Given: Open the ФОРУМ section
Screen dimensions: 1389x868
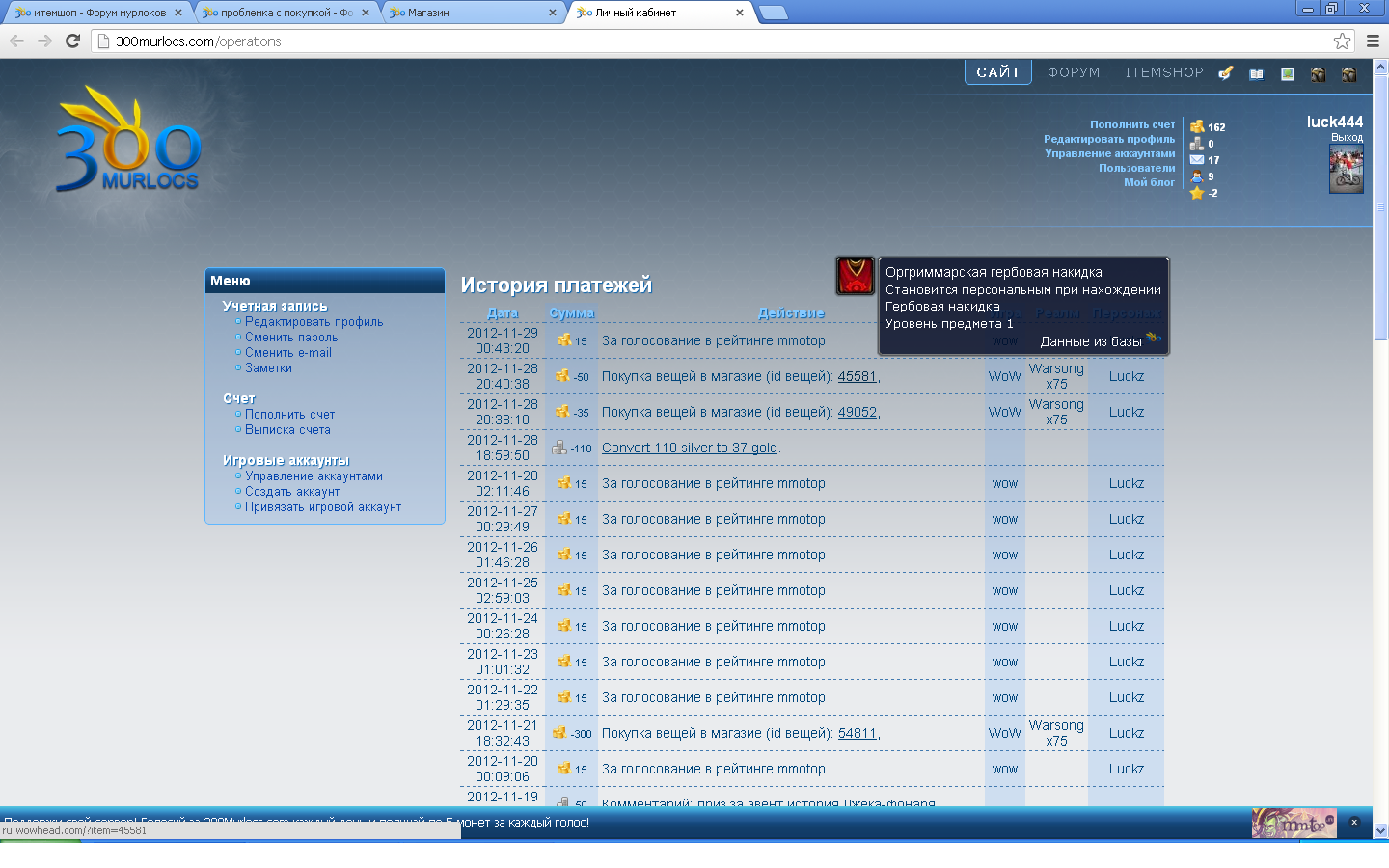Looking at the screenshot, I should [x=1074, y=72].
